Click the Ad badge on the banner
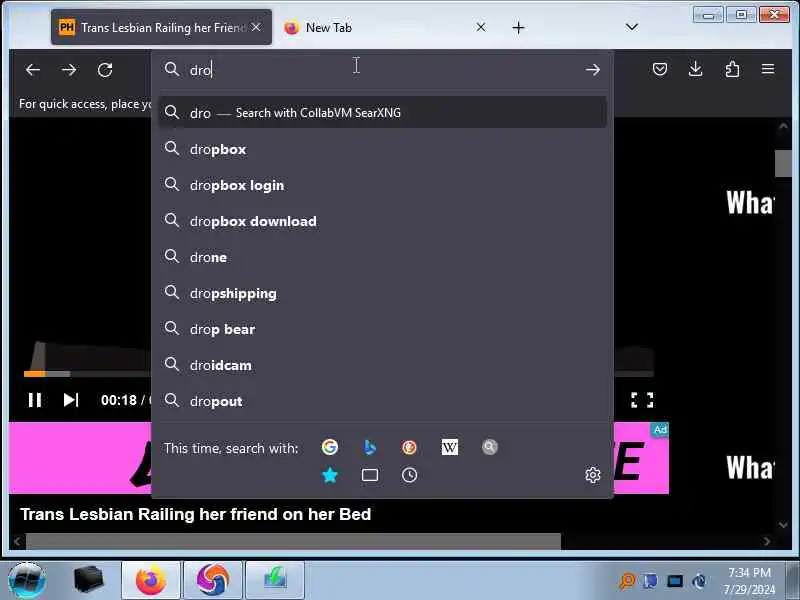800x600 pixels. pos(660,430)
